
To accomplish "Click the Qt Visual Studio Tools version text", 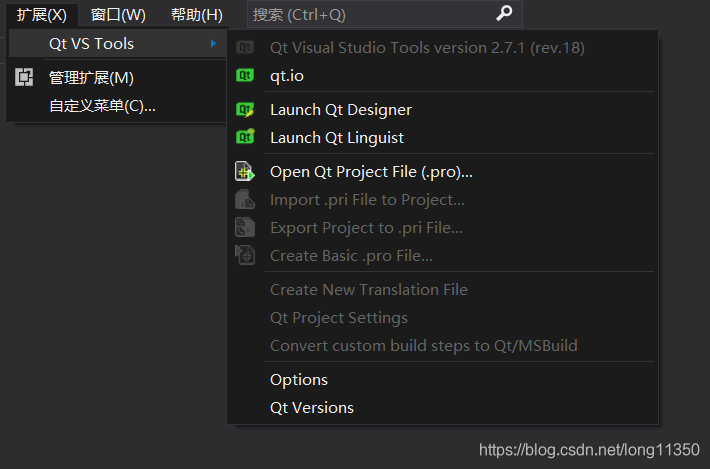I will coord(427,48).
